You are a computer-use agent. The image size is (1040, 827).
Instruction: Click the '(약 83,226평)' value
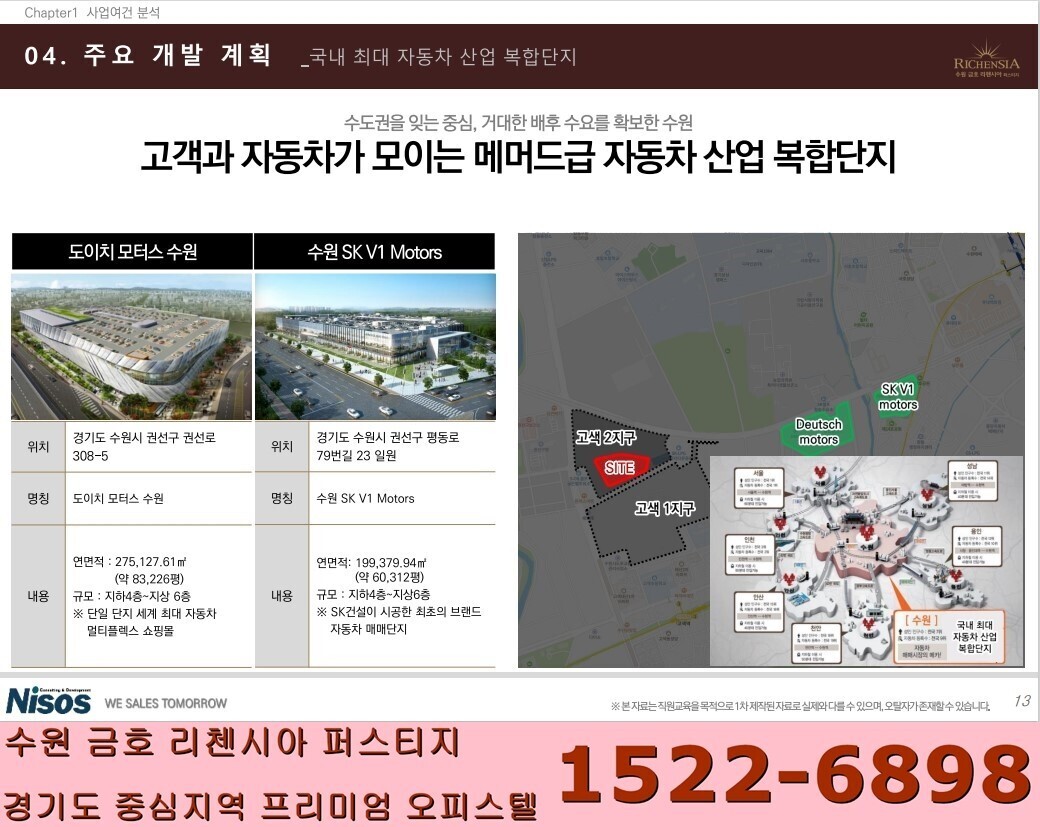(150, 578)
